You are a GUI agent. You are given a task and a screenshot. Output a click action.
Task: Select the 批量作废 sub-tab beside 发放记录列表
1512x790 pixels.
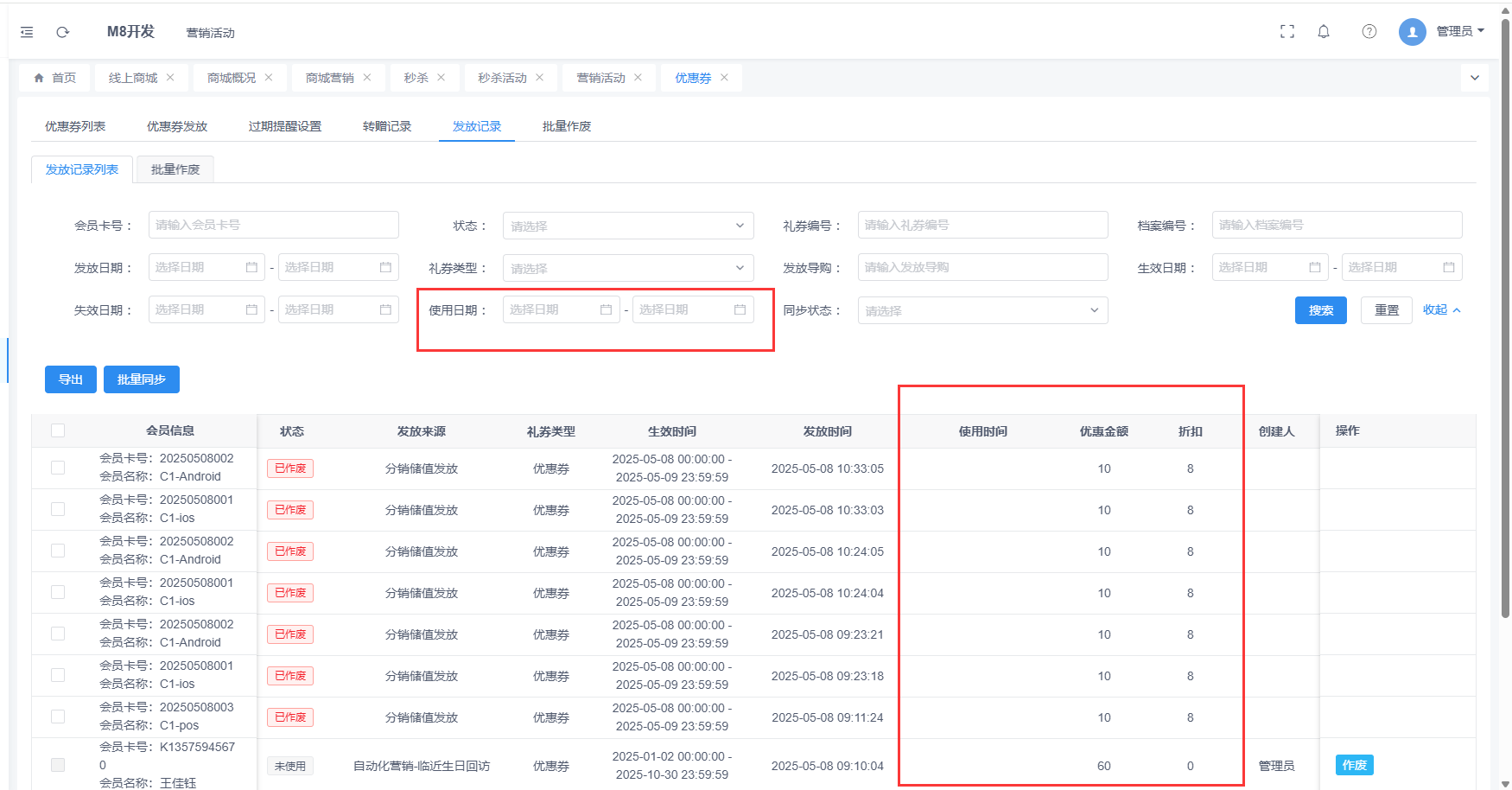coord(175,169)
